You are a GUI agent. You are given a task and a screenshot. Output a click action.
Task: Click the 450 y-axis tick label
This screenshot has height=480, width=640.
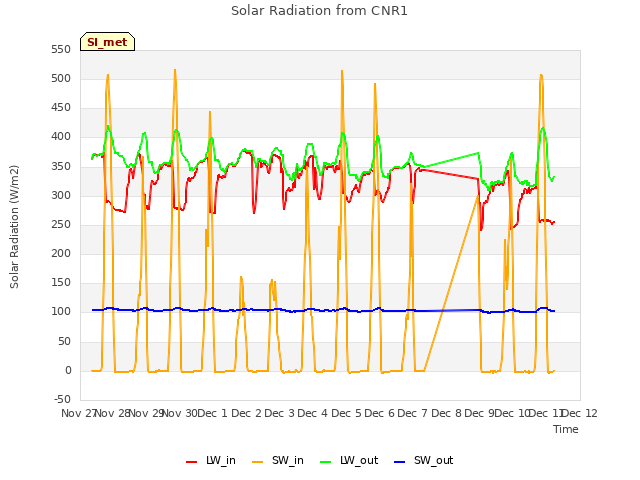coord(61,108)
